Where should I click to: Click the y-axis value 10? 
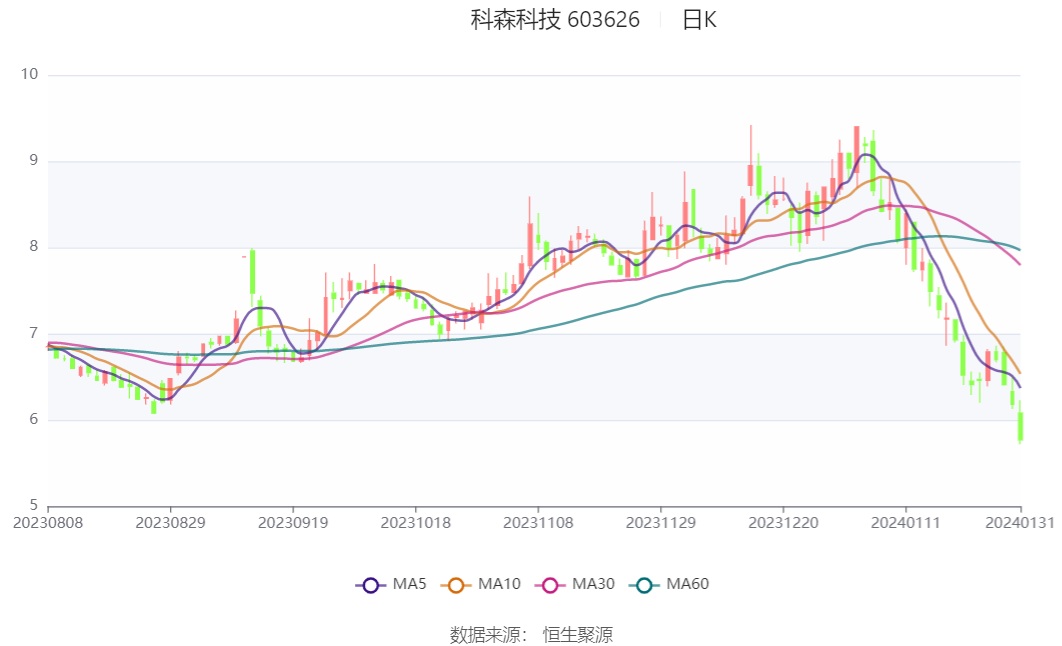pyautogui.click(x=29, y=74)
